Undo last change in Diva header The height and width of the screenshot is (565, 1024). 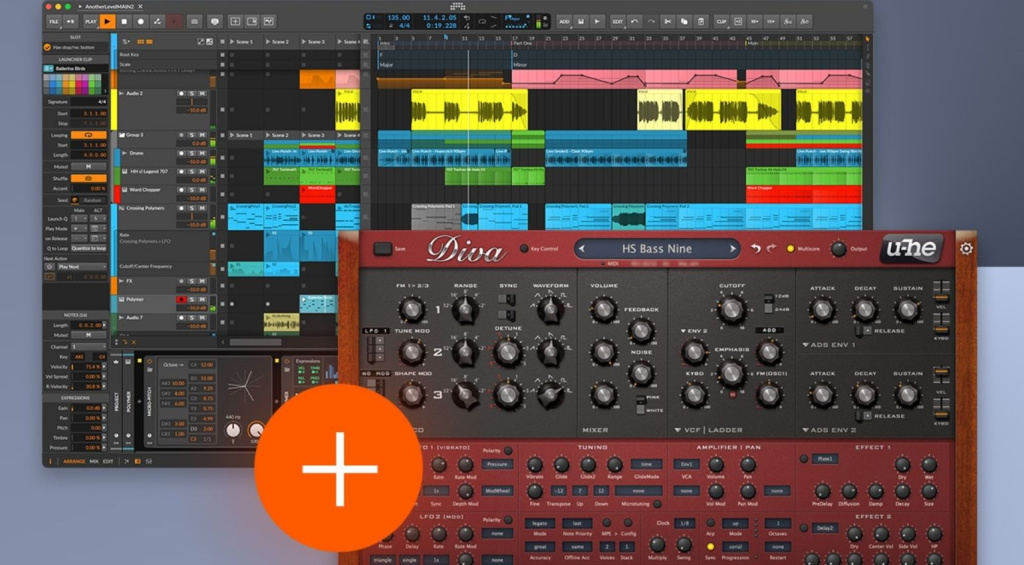coord(756,248)
